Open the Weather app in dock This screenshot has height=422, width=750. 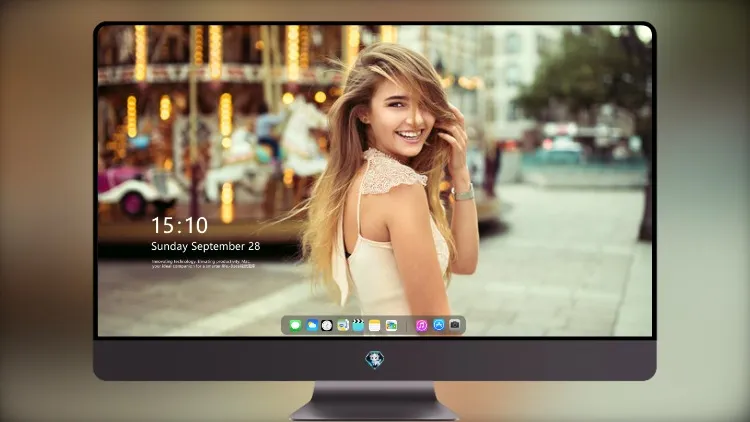coord(312,325)
